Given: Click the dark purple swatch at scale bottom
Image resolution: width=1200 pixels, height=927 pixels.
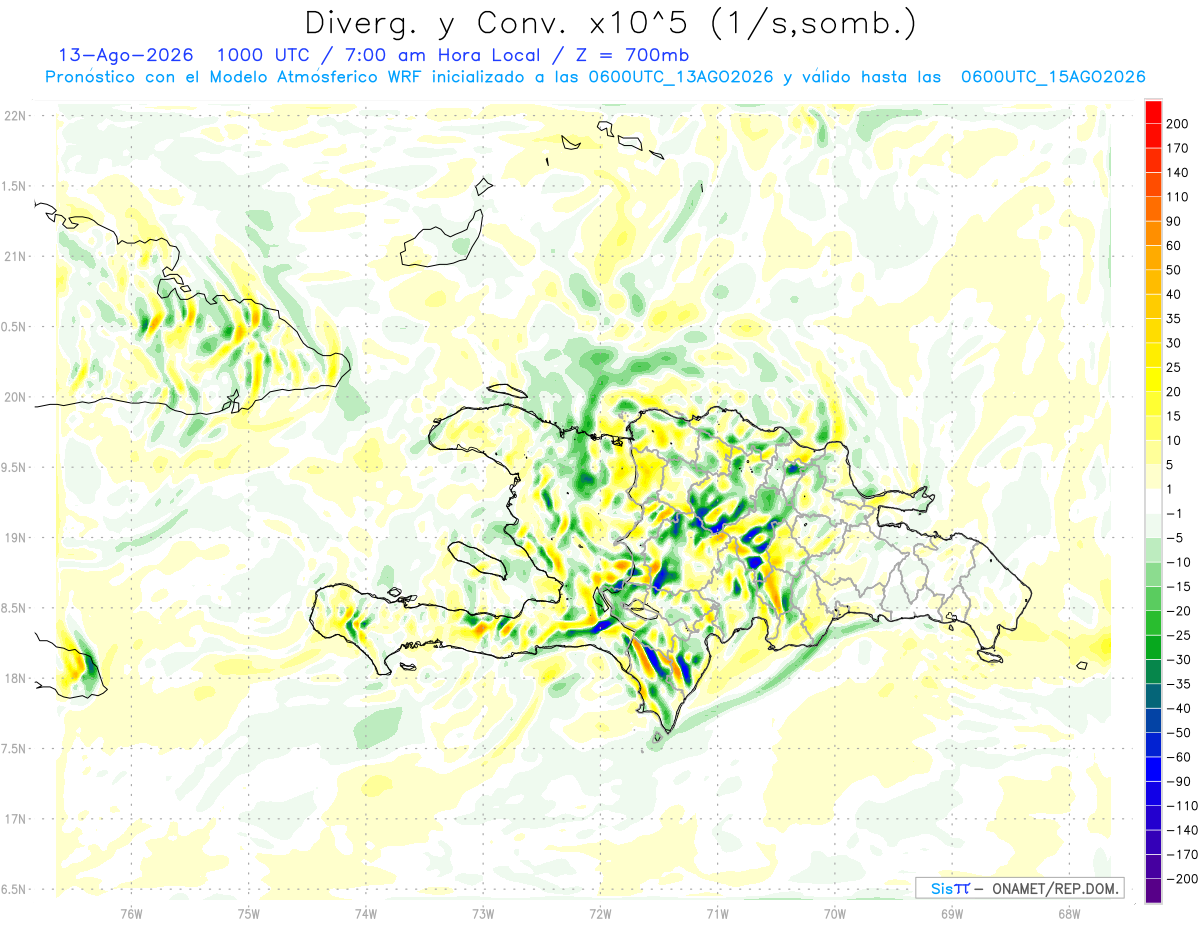Looking at the screenshot, I should [x=1153, y=889].
